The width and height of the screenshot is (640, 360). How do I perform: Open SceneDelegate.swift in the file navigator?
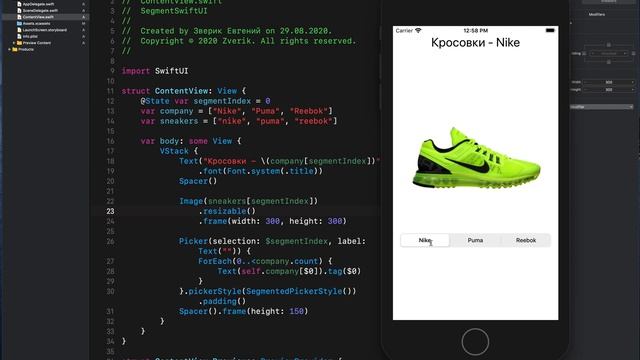[40, 11]
